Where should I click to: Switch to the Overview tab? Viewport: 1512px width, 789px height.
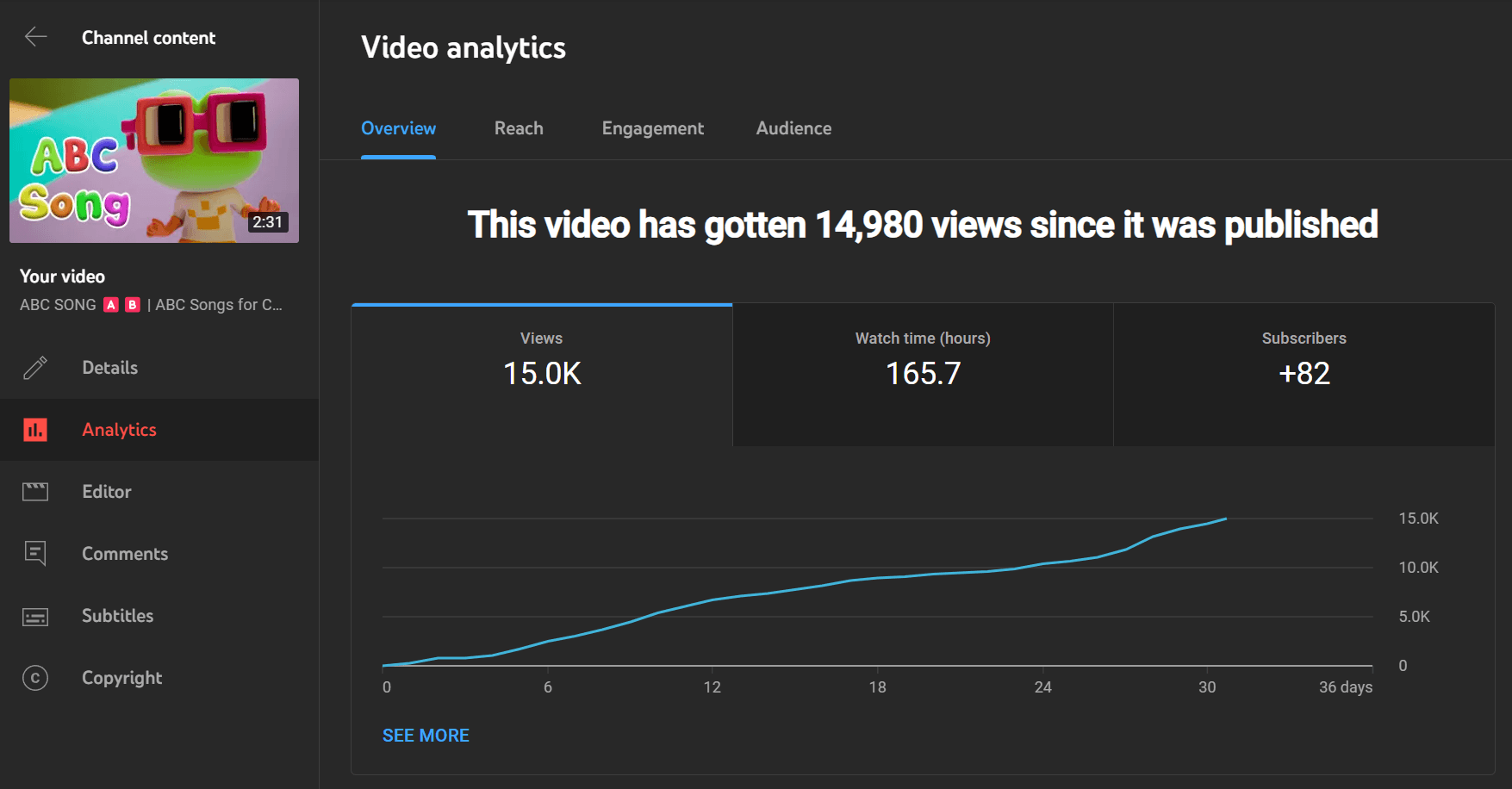(x=398, y=128)
